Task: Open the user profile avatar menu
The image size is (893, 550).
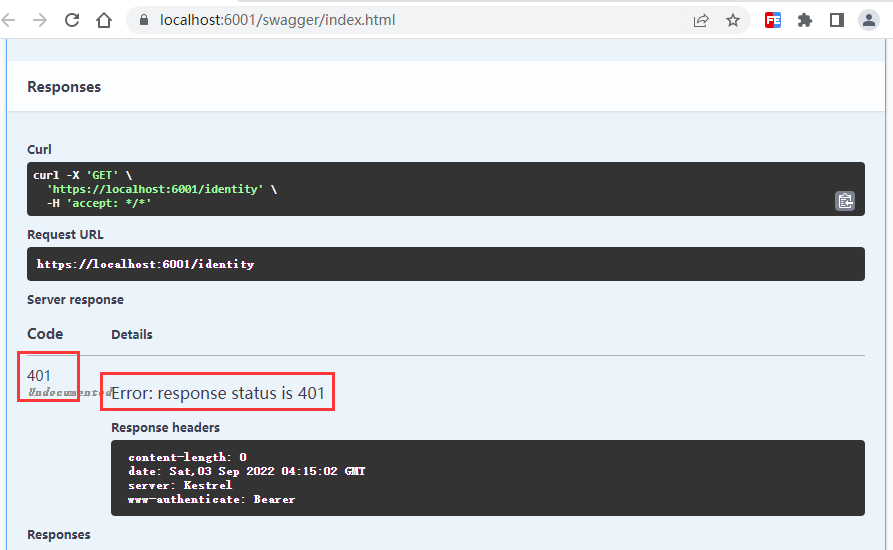Action: (869, 20)
